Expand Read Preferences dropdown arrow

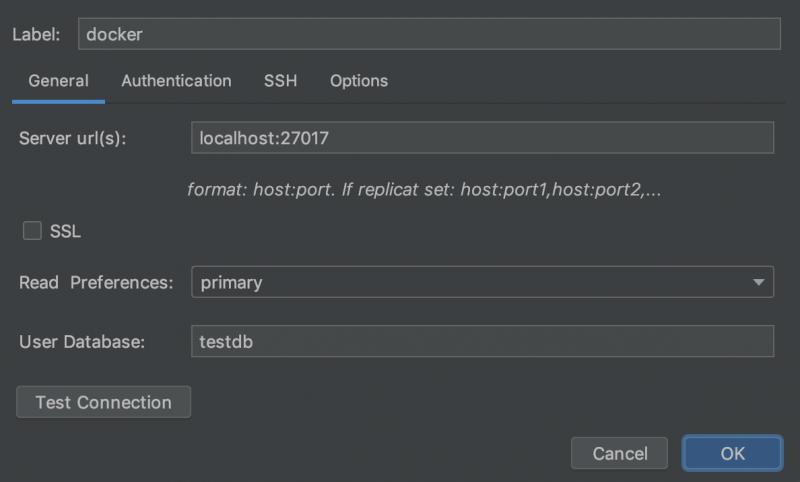click(x=758, y=283)
